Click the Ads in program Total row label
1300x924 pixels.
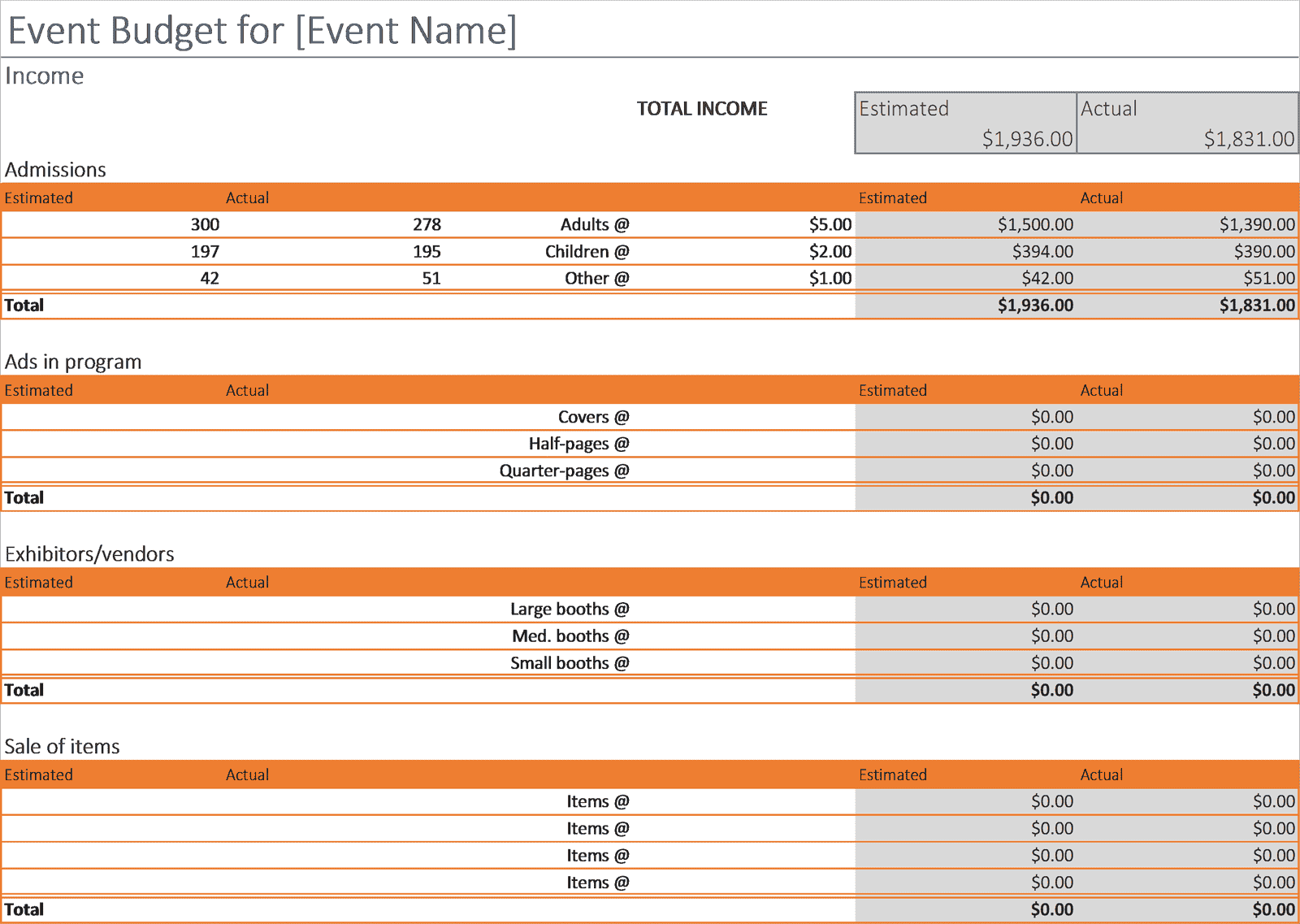coord(24,498)
